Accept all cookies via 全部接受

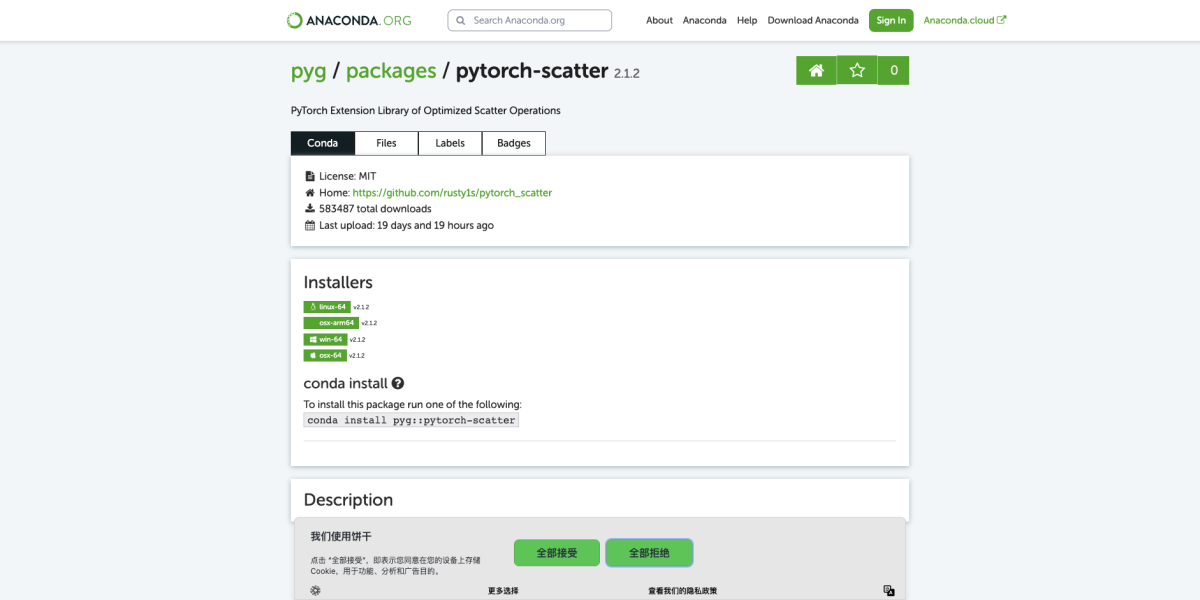(556, 552)
